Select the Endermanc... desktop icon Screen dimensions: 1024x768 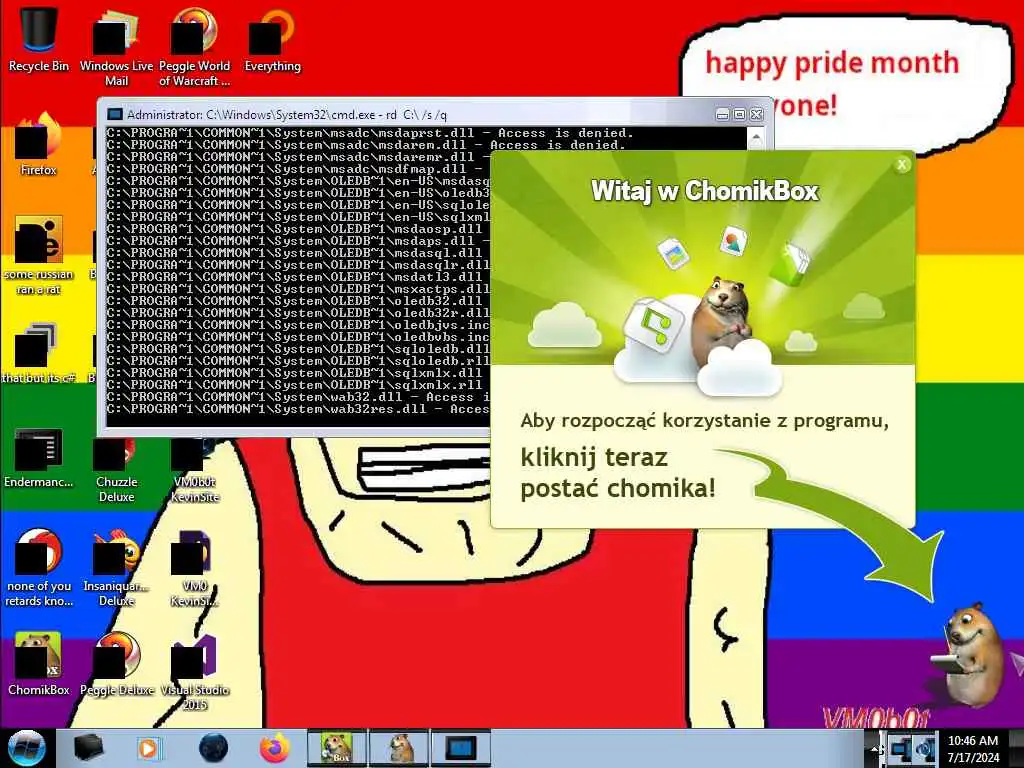tap(39, 457)
